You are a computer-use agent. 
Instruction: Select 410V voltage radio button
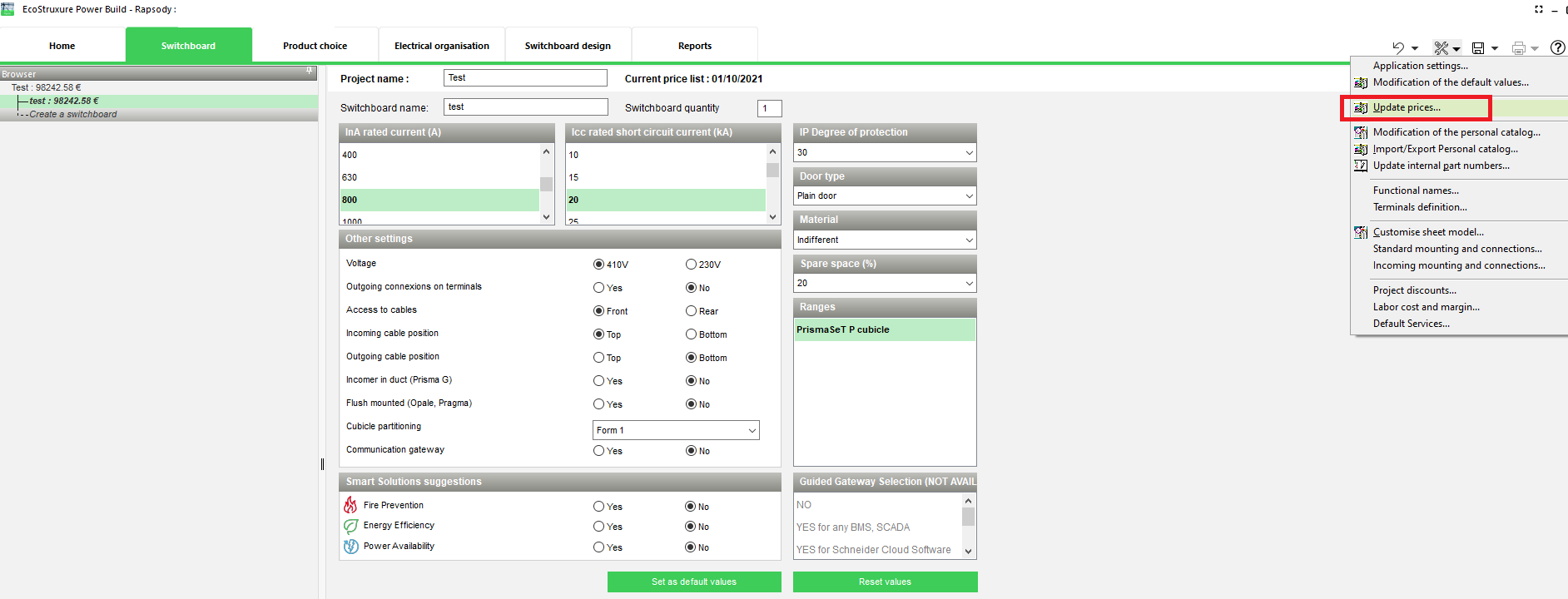point(598,265)
